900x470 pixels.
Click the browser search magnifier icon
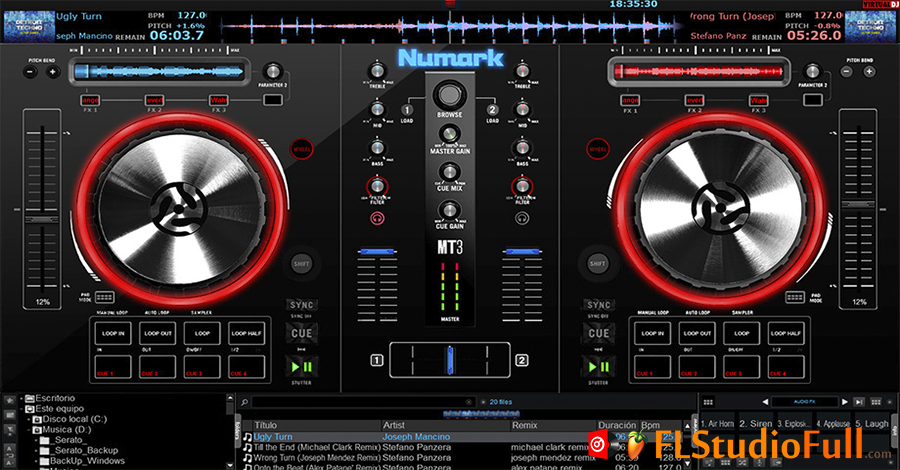click(x=245, y=402)
